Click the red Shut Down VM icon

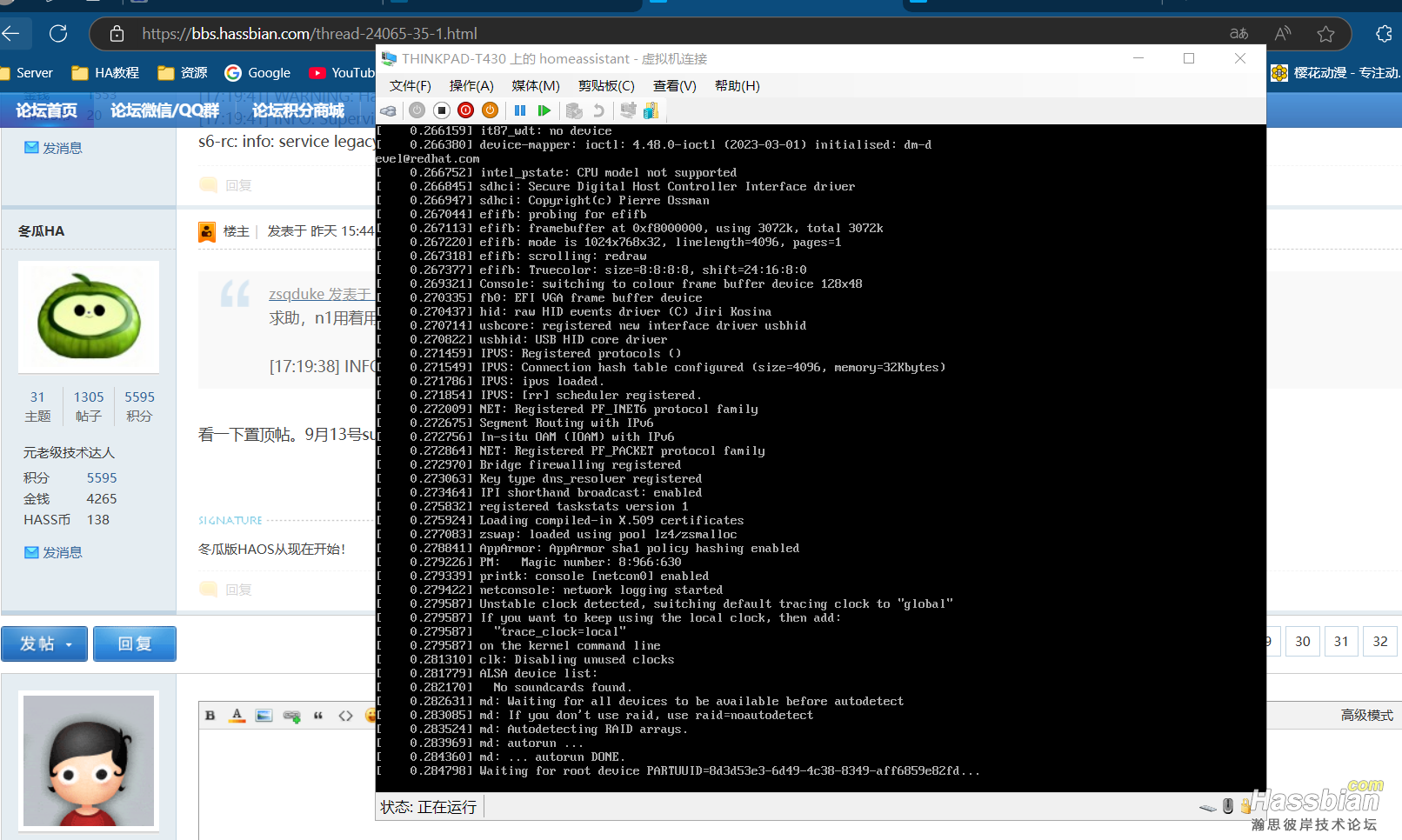[x=465, y=110]
